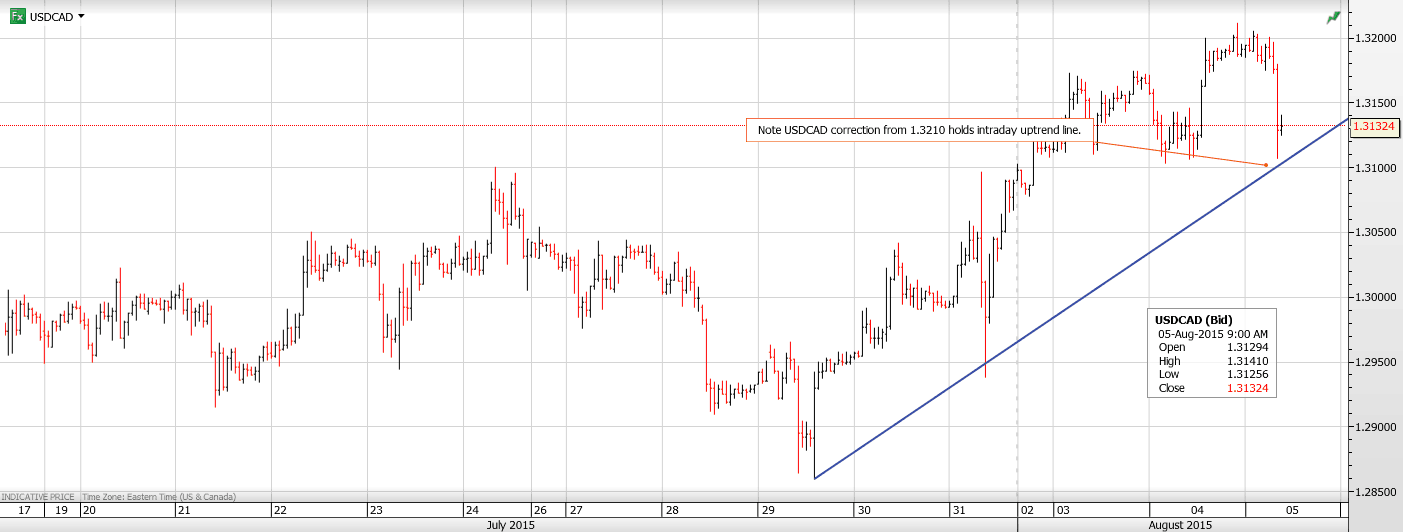Select the USDCAD (Bid) data box
The image size is (1403, 532).
pos(1211,352)
